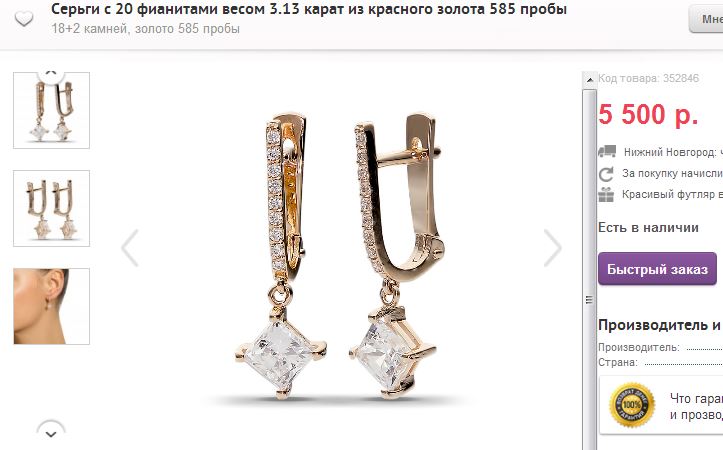The height and width of the screenshot is (450, 723).
Task: Click the bonus refresh arrow icon
Action: click(606, 174)
